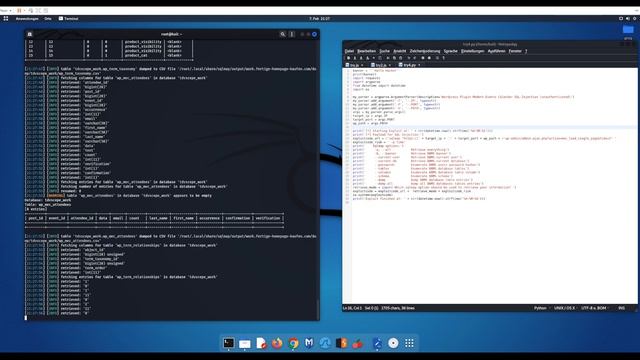Launch Burp Suite from the dock
640x360 pixels.
(x=341, y=343)
